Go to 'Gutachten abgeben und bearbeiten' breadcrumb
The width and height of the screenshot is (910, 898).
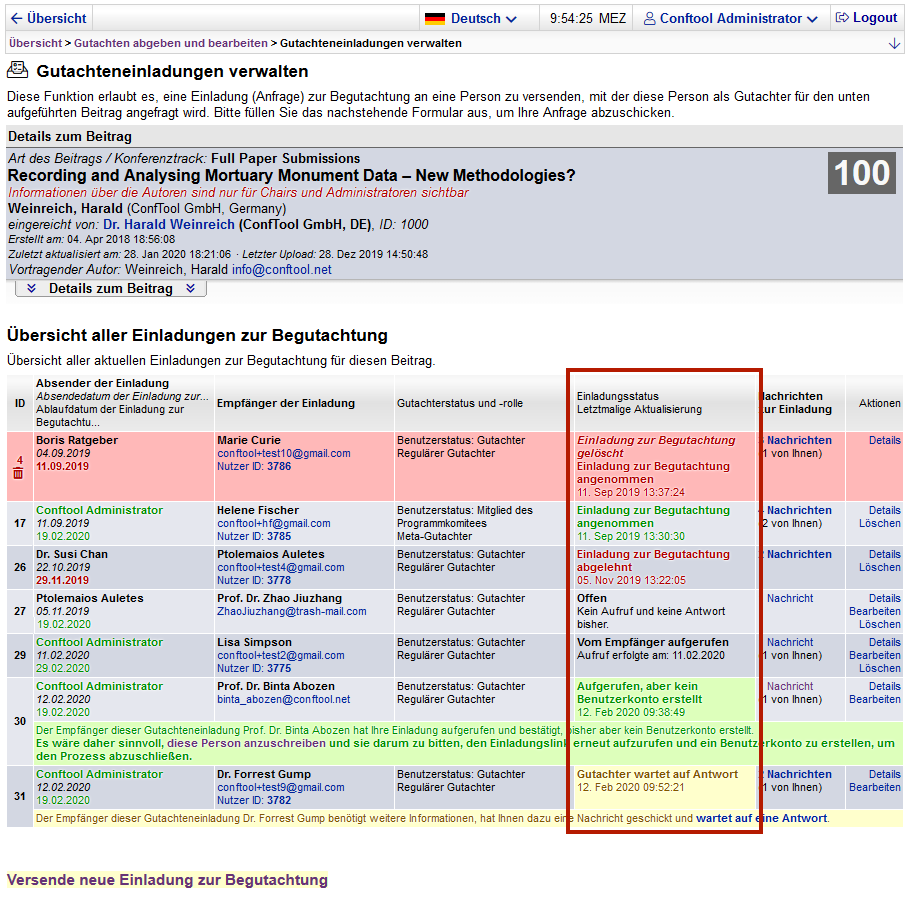coord(171,44)
